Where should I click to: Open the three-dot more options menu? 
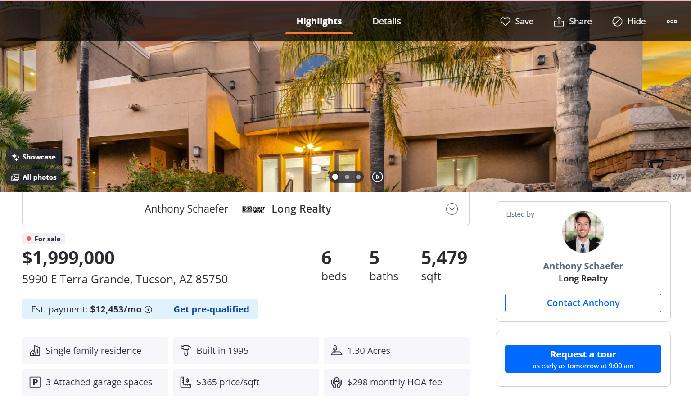click(672, 21)
